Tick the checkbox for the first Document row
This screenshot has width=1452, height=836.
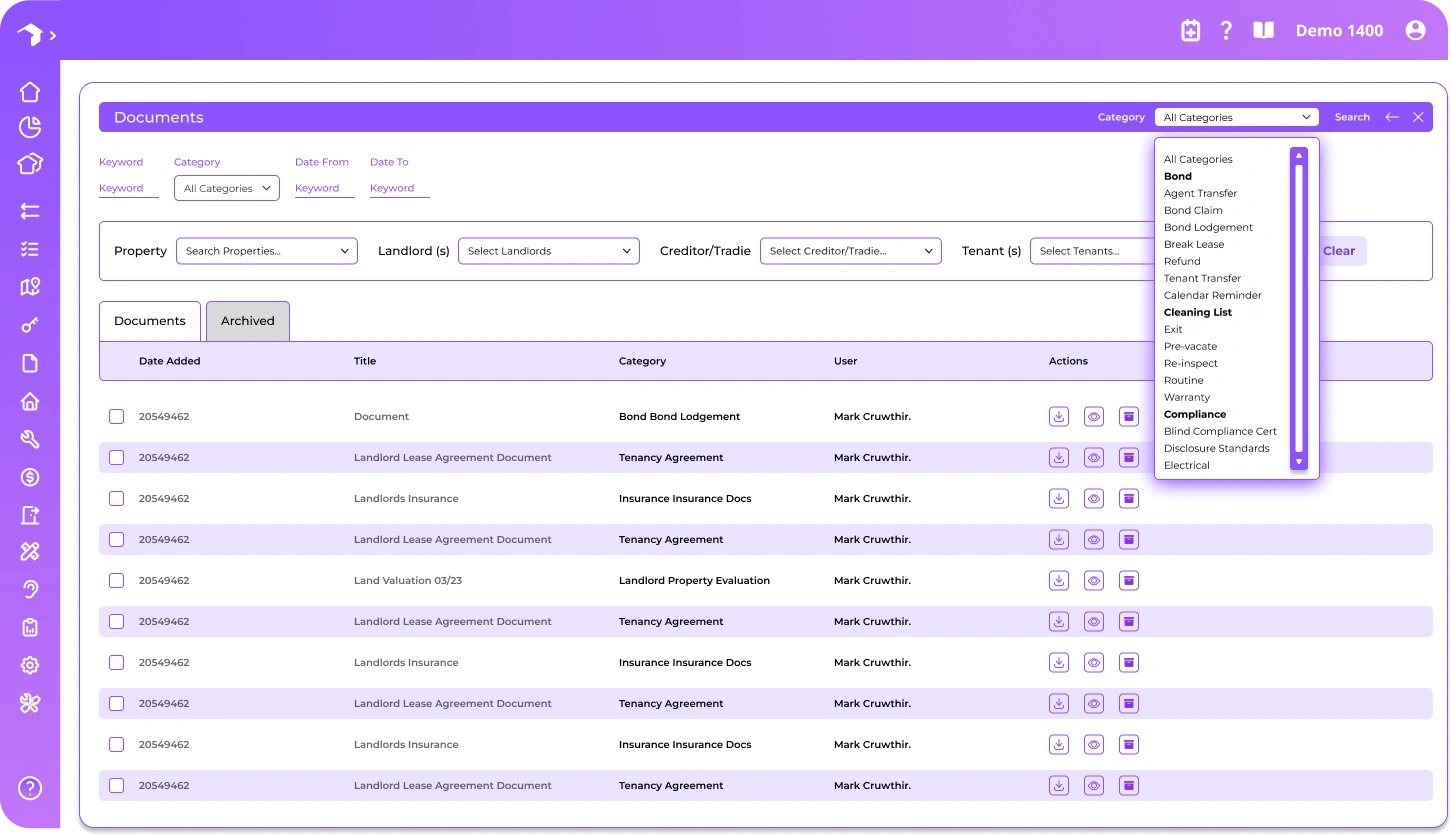117,416
